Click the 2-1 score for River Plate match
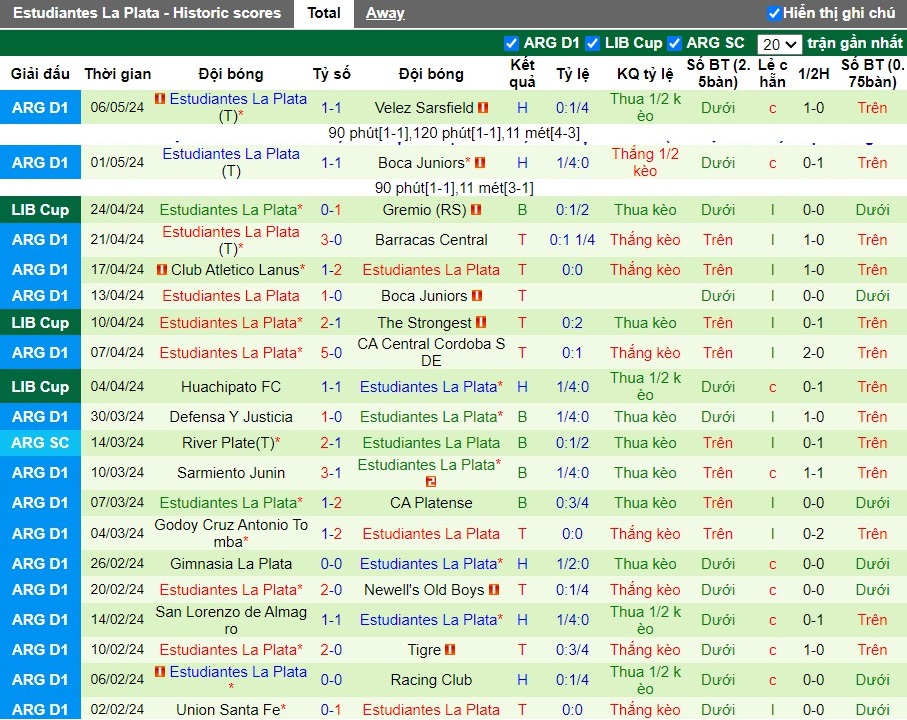The height and width of the screenshot is (720, 907). tap(331, 442)
